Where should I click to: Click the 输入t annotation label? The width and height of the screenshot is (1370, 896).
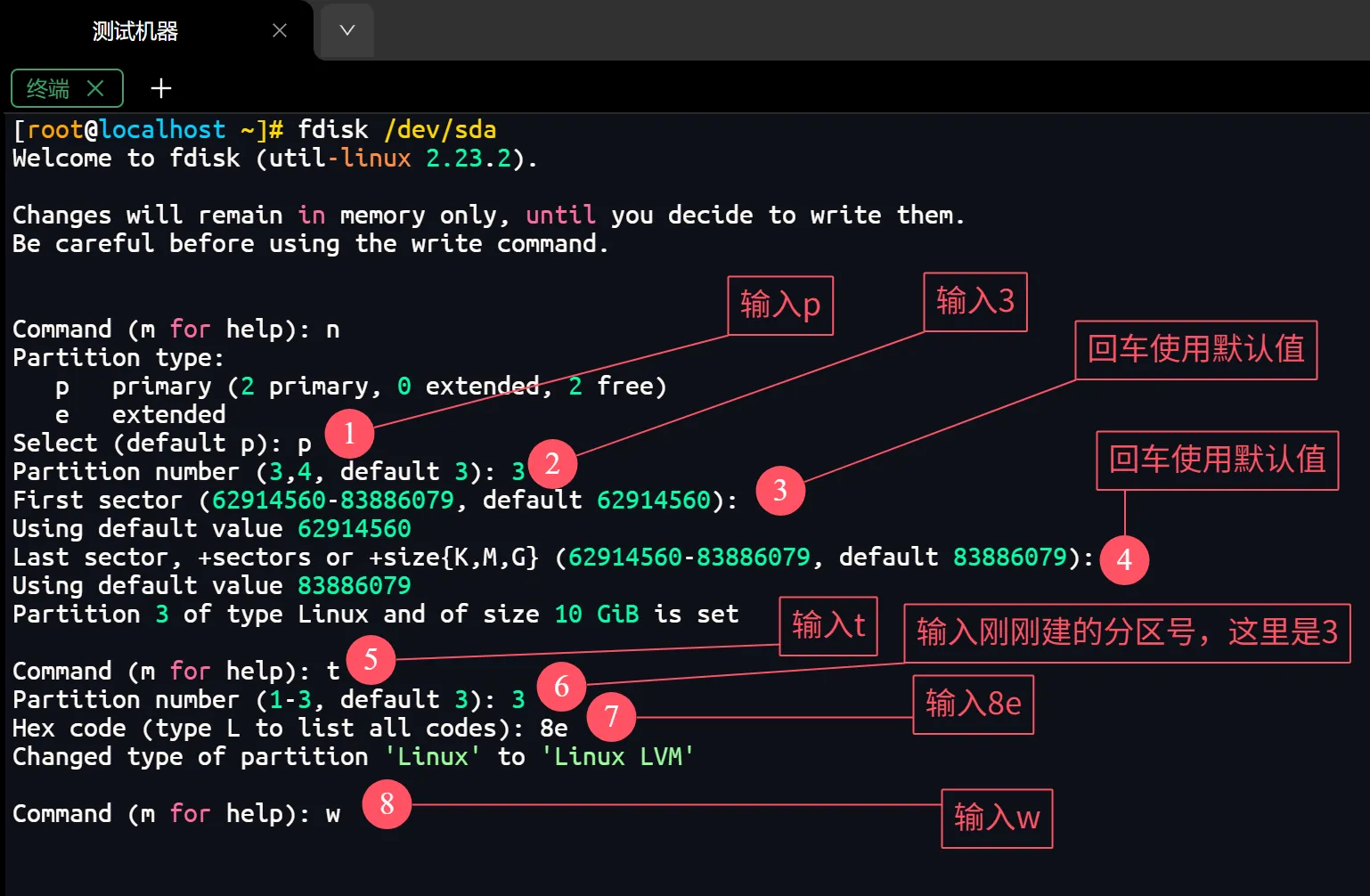click(x=828, y=626)
